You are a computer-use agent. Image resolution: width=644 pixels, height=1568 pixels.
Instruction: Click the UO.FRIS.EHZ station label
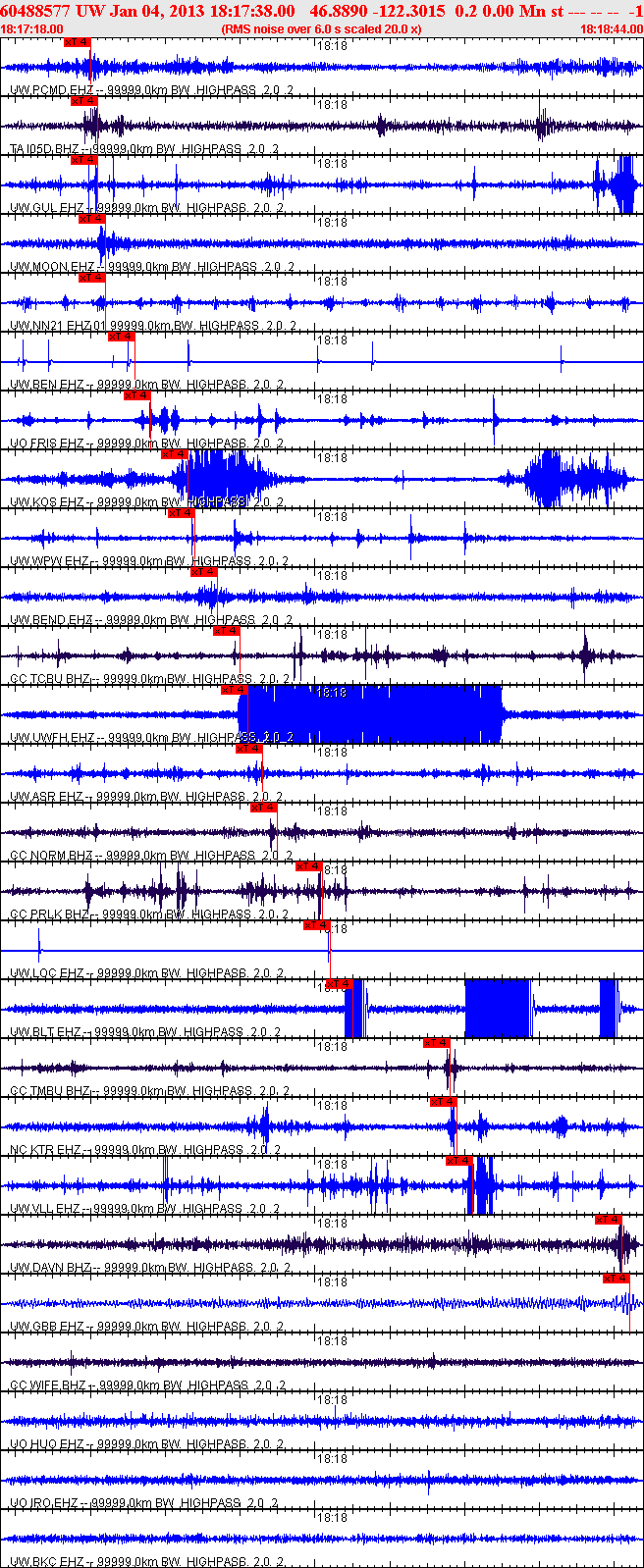pyautogui.click(x=149, y=444)
